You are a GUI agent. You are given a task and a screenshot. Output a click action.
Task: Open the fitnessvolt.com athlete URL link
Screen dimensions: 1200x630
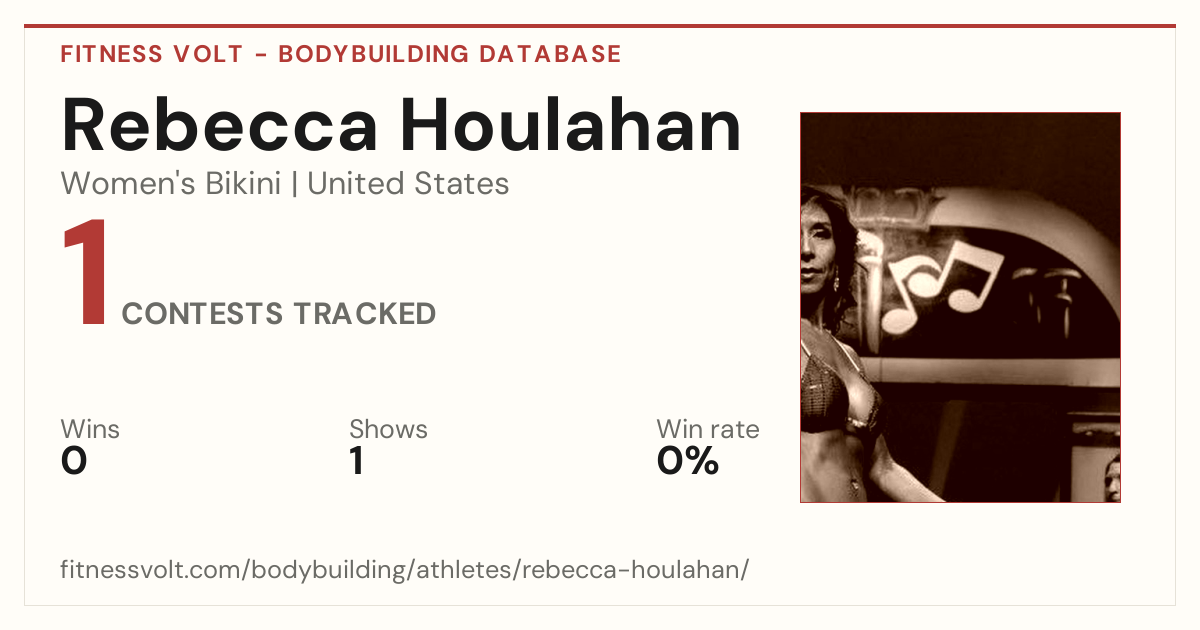tap(405, 570)
